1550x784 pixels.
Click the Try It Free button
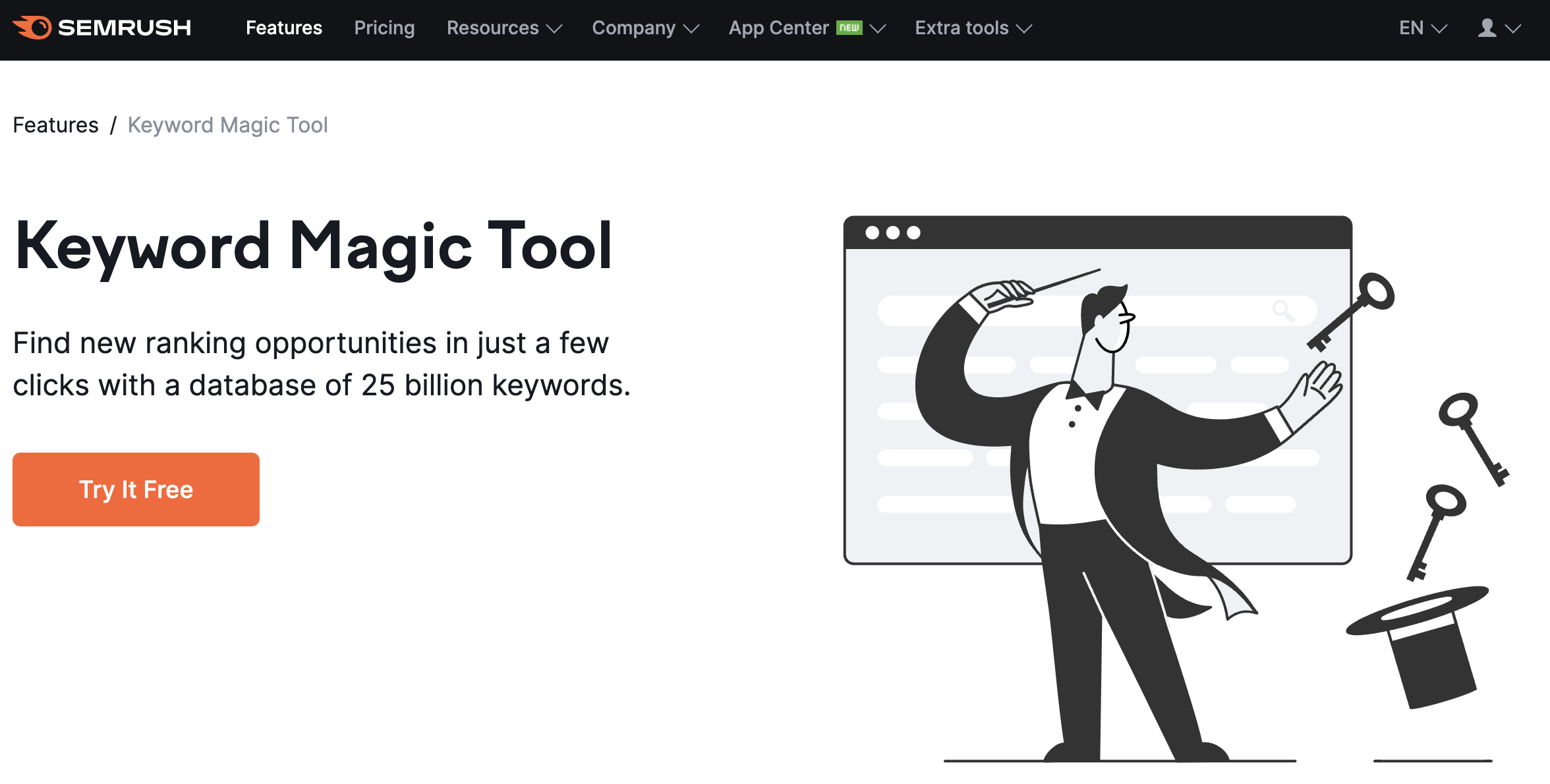click(x=136, y=489)
